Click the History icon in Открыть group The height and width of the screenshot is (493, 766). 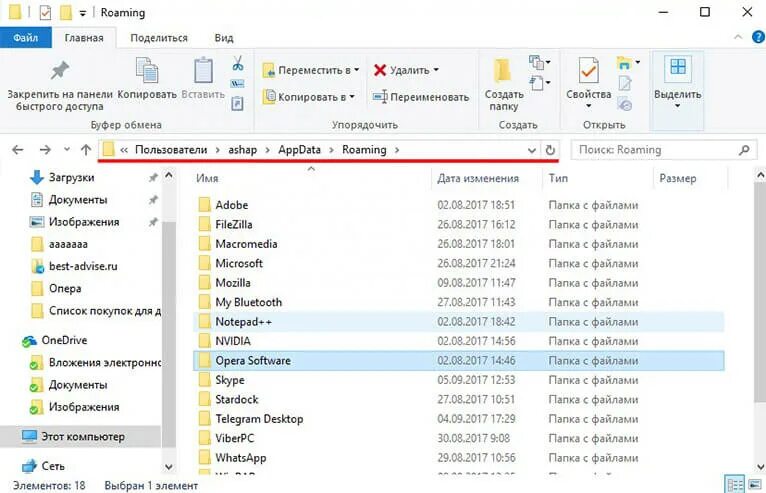coord(625,104)
